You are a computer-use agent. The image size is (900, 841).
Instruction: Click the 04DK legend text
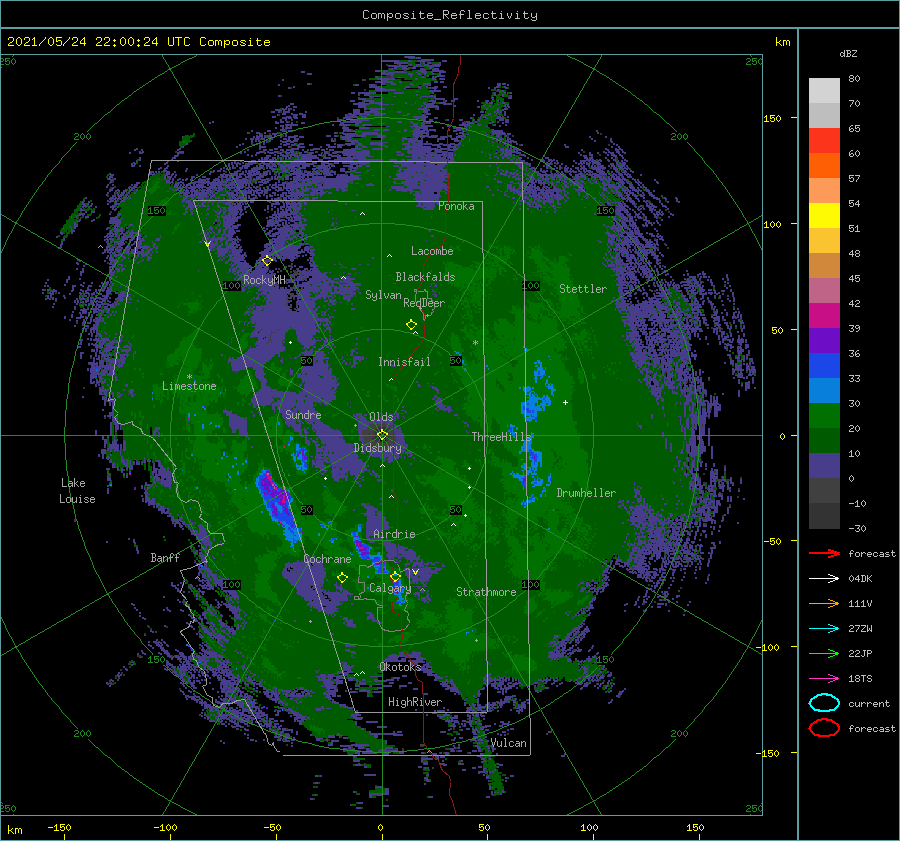(860, 579)
